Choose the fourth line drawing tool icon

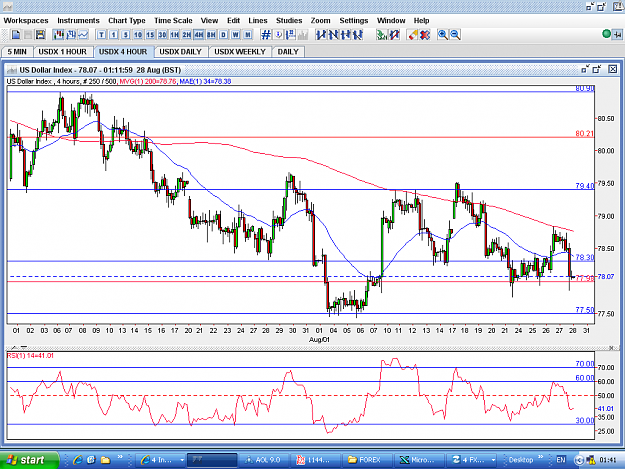(x=358, y=35)
